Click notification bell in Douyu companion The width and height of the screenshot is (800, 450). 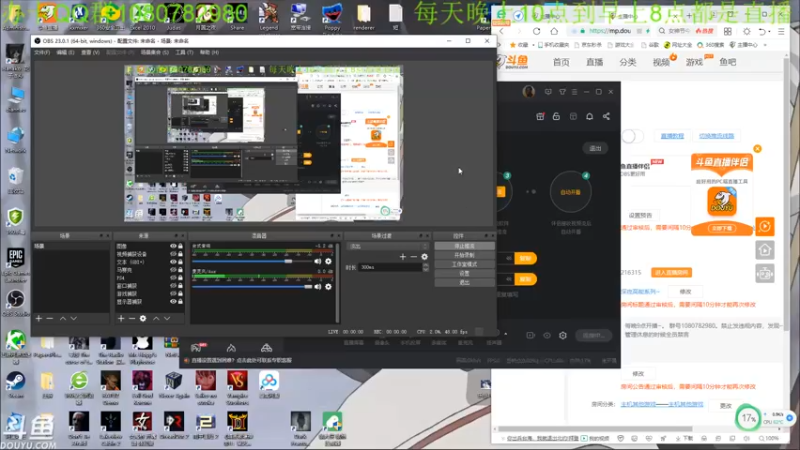[589, 116]
